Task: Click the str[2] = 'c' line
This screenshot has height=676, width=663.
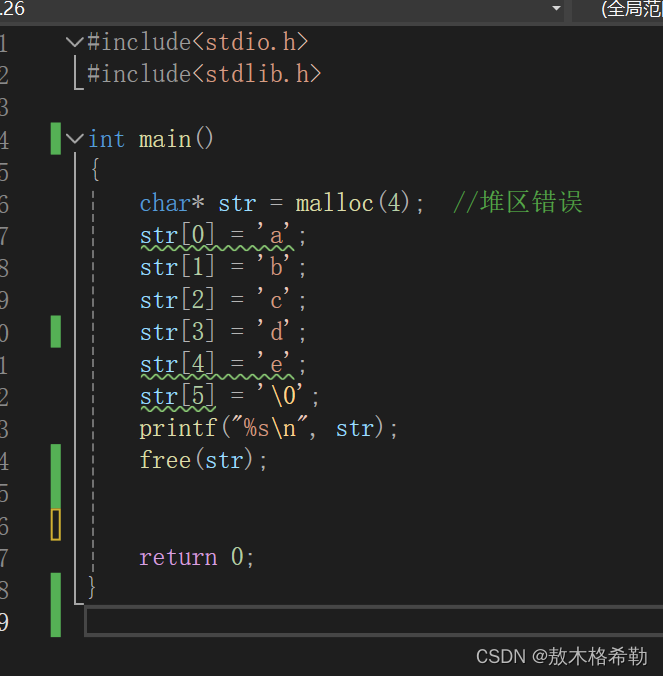Action: click(223, 300)
